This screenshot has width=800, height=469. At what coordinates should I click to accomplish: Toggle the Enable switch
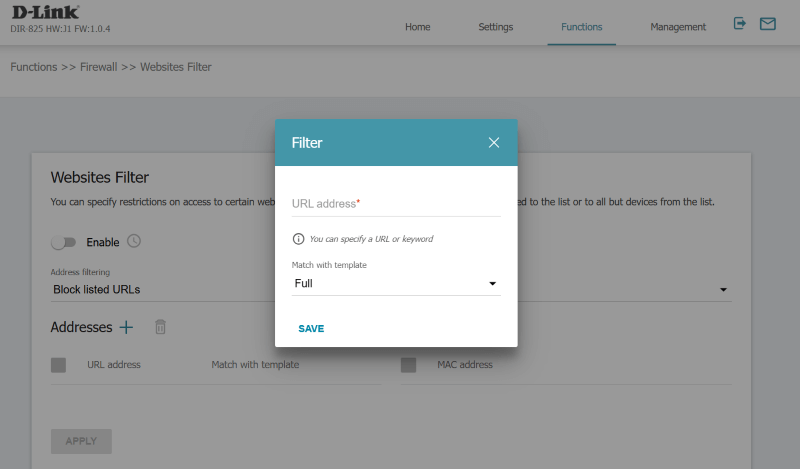pos(63,242)
